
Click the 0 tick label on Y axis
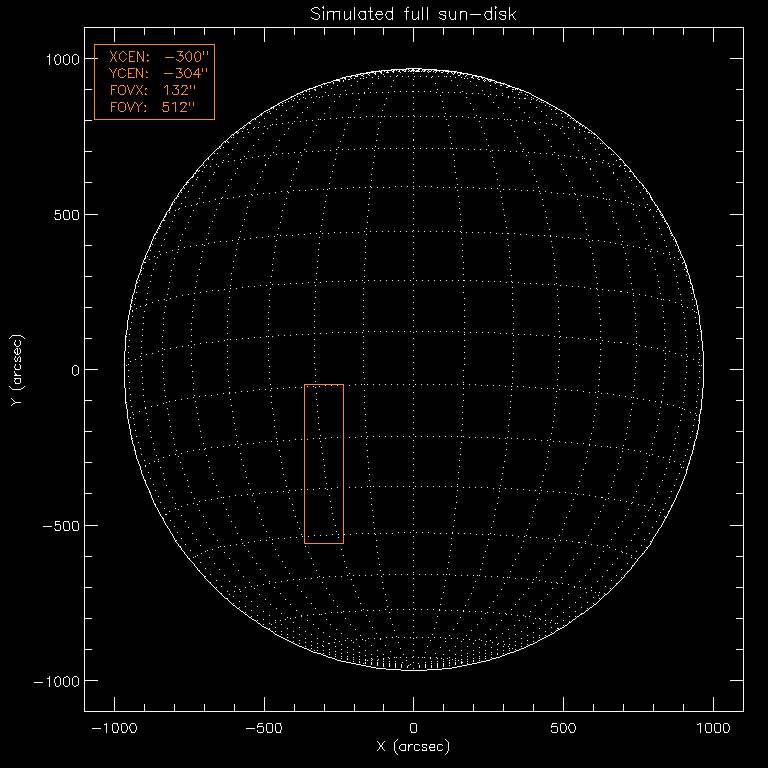click(x=73, y=370)
